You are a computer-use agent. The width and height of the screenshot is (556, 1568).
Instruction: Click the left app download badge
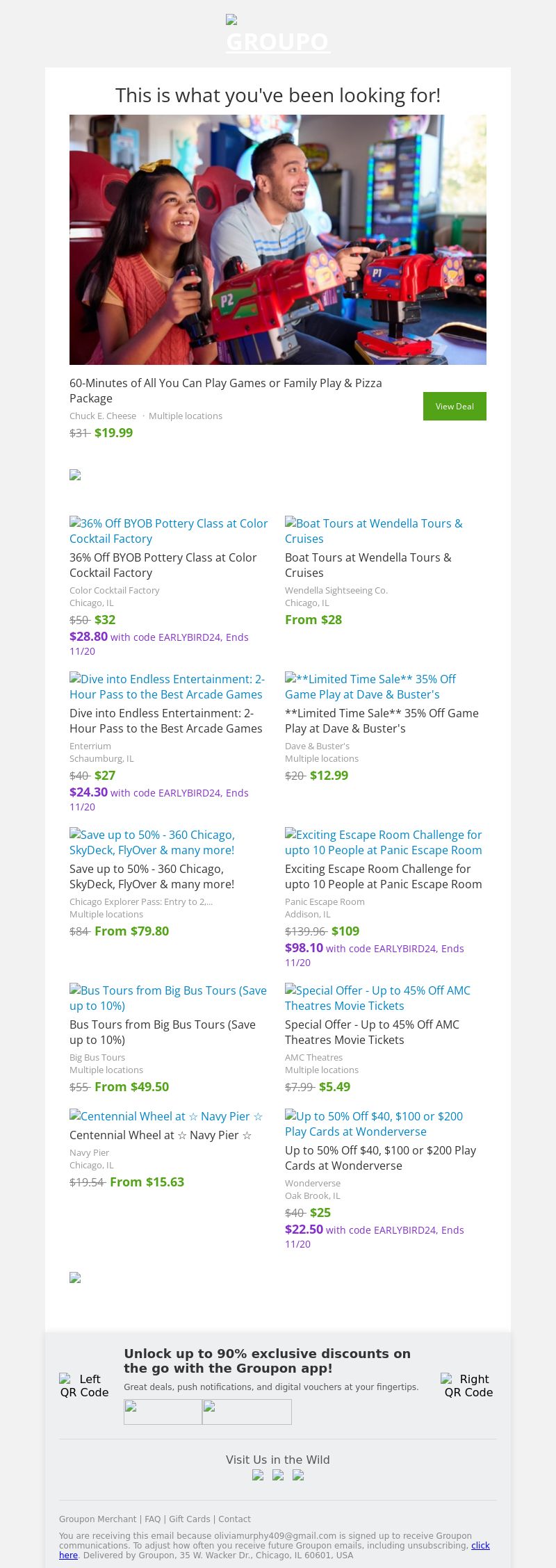click(x=163, y=1412)
